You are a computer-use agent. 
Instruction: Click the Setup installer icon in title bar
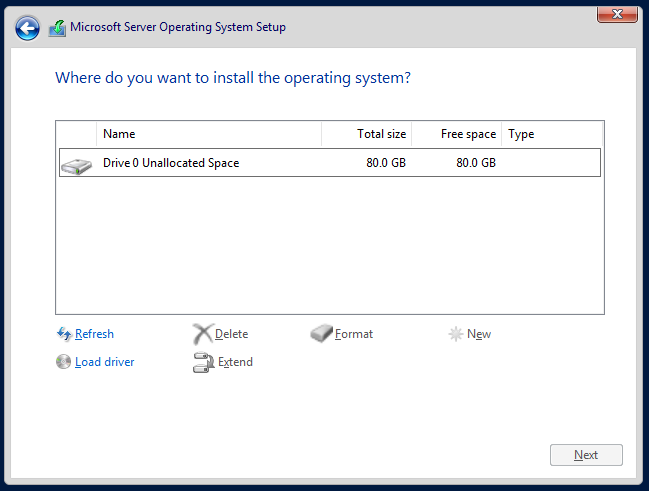pyautogui.click(x=57, y=28)
